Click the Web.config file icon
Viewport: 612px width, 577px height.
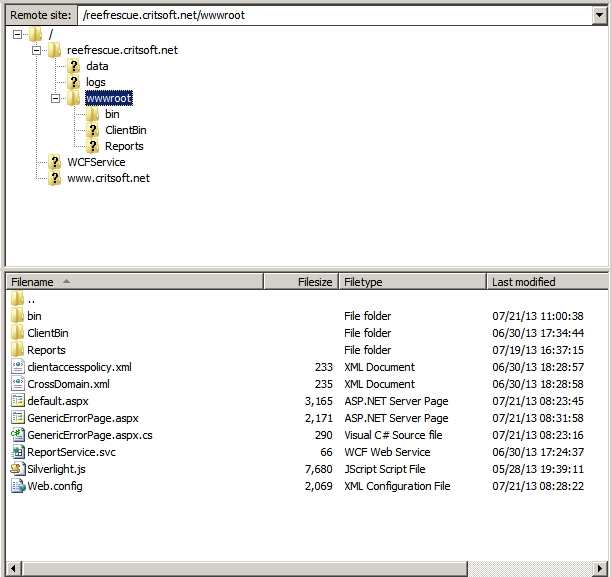pyautogui.click(x=18, y=486)
